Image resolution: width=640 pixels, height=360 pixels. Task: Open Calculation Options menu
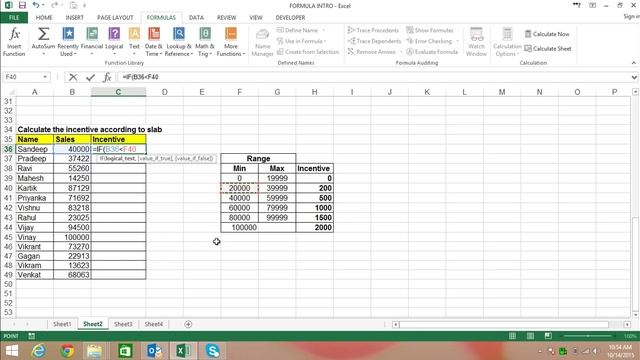coord(507,42)
